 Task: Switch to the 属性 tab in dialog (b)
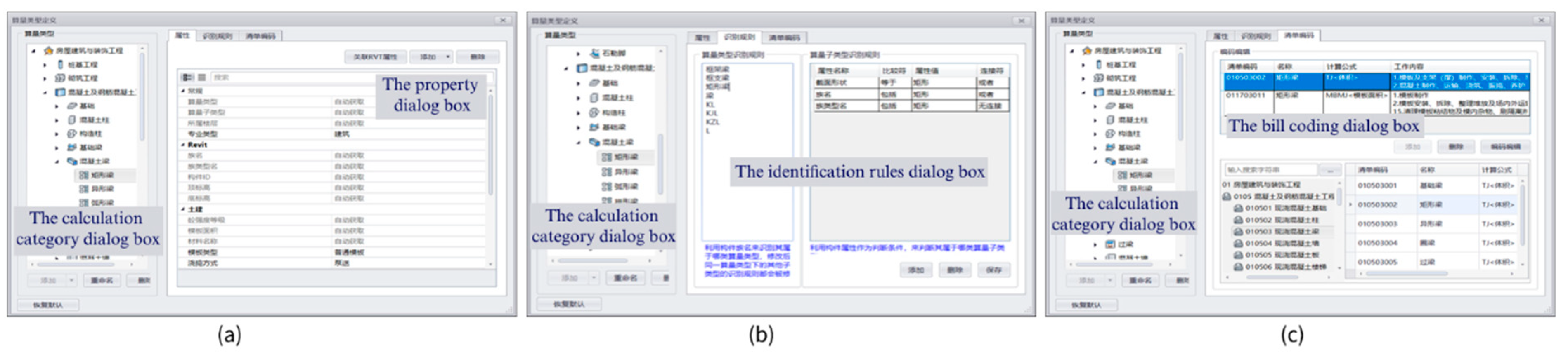pyautogui.click(x=702, y=38)
